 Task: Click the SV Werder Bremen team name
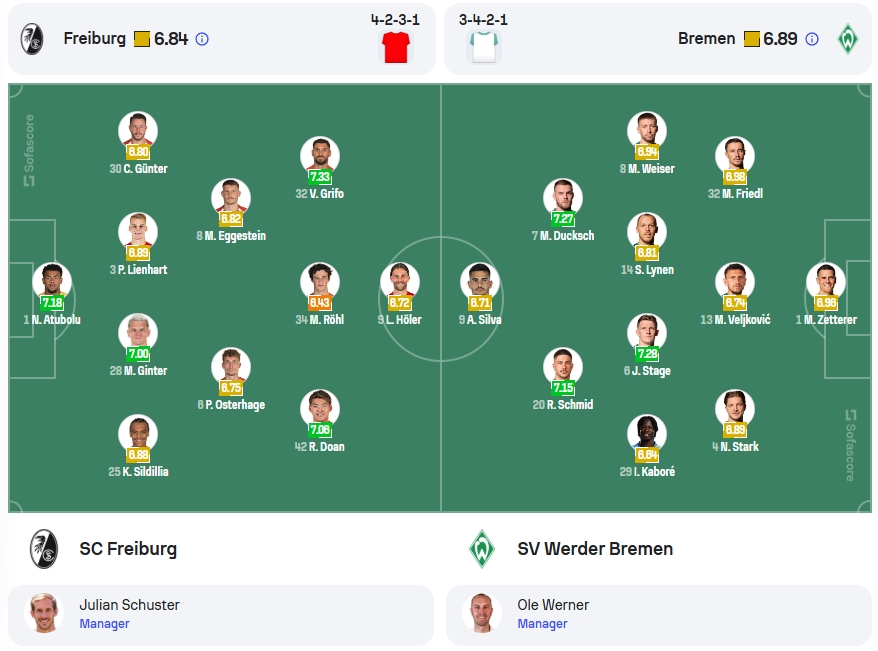595,549
